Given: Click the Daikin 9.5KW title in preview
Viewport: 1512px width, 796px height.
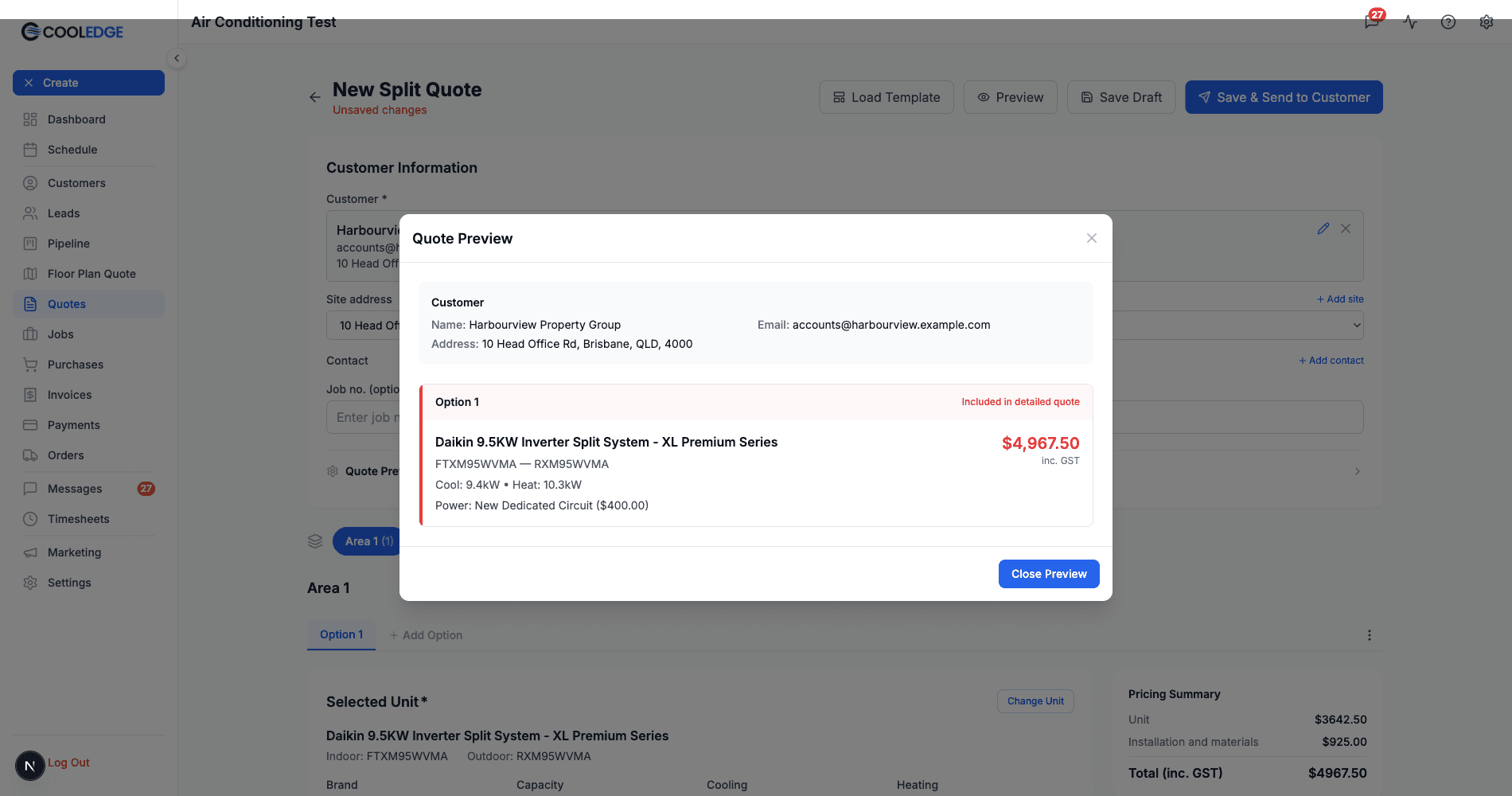Looking at the screenshot, I should click(x=606, y=442).
